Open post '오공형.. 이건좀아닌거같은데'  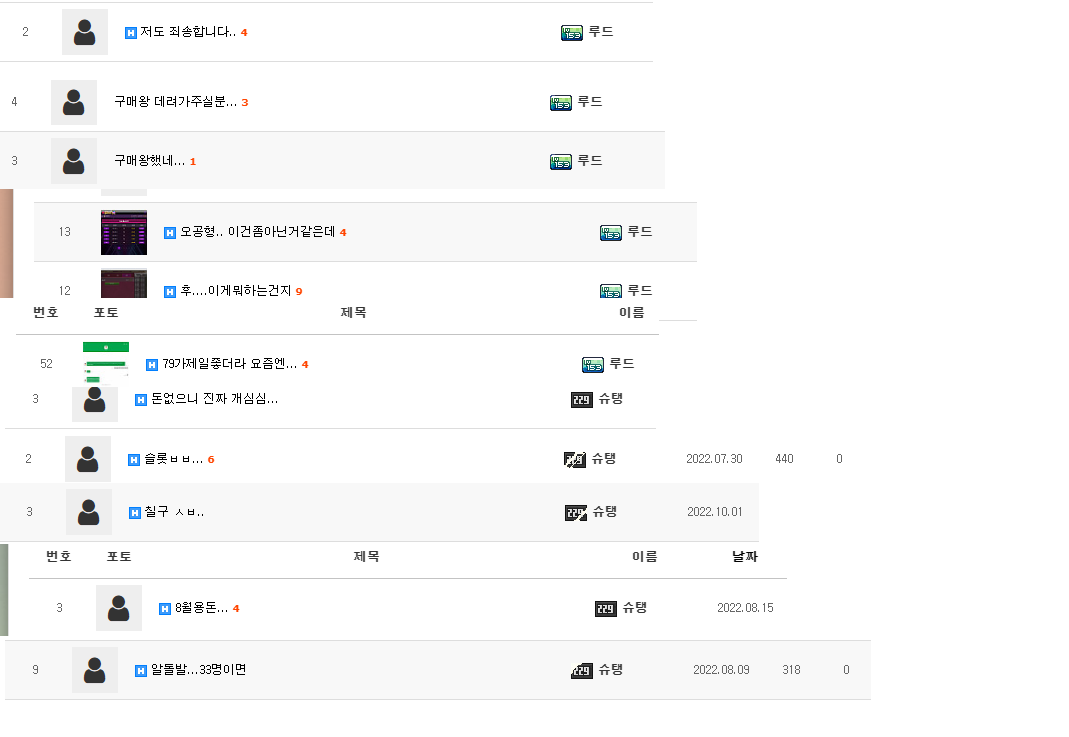click(x=257, y=232)
